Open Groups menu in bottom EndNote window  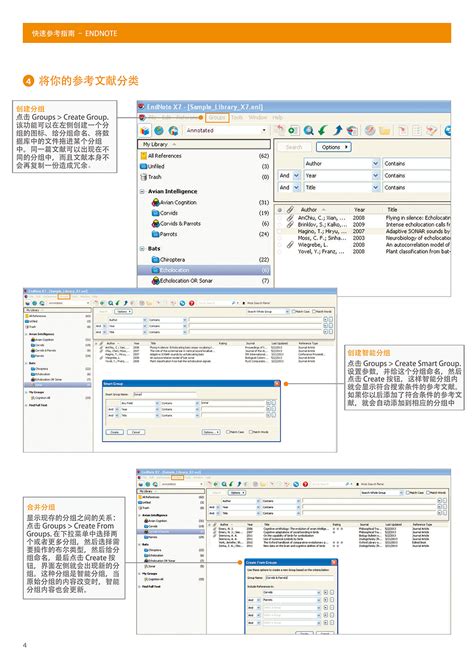[x=177, y=477]
